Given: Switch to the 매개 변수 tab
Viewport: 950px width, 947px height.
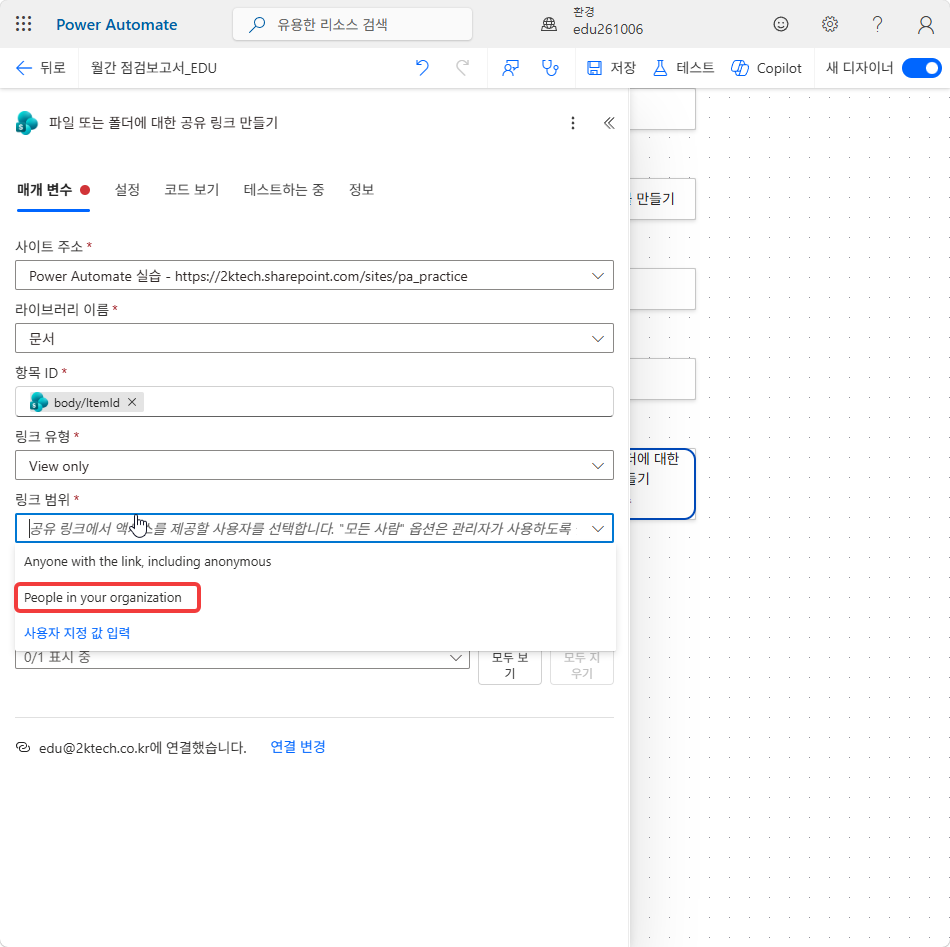Looking at the screenshot, I should [53, 190].
